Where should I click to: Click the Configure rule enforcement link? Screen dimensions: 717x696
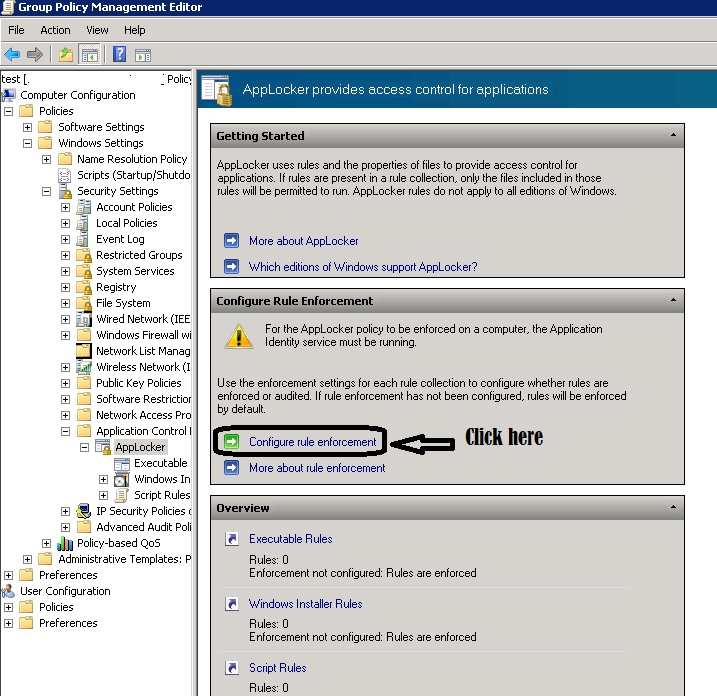tap(312, 442)
